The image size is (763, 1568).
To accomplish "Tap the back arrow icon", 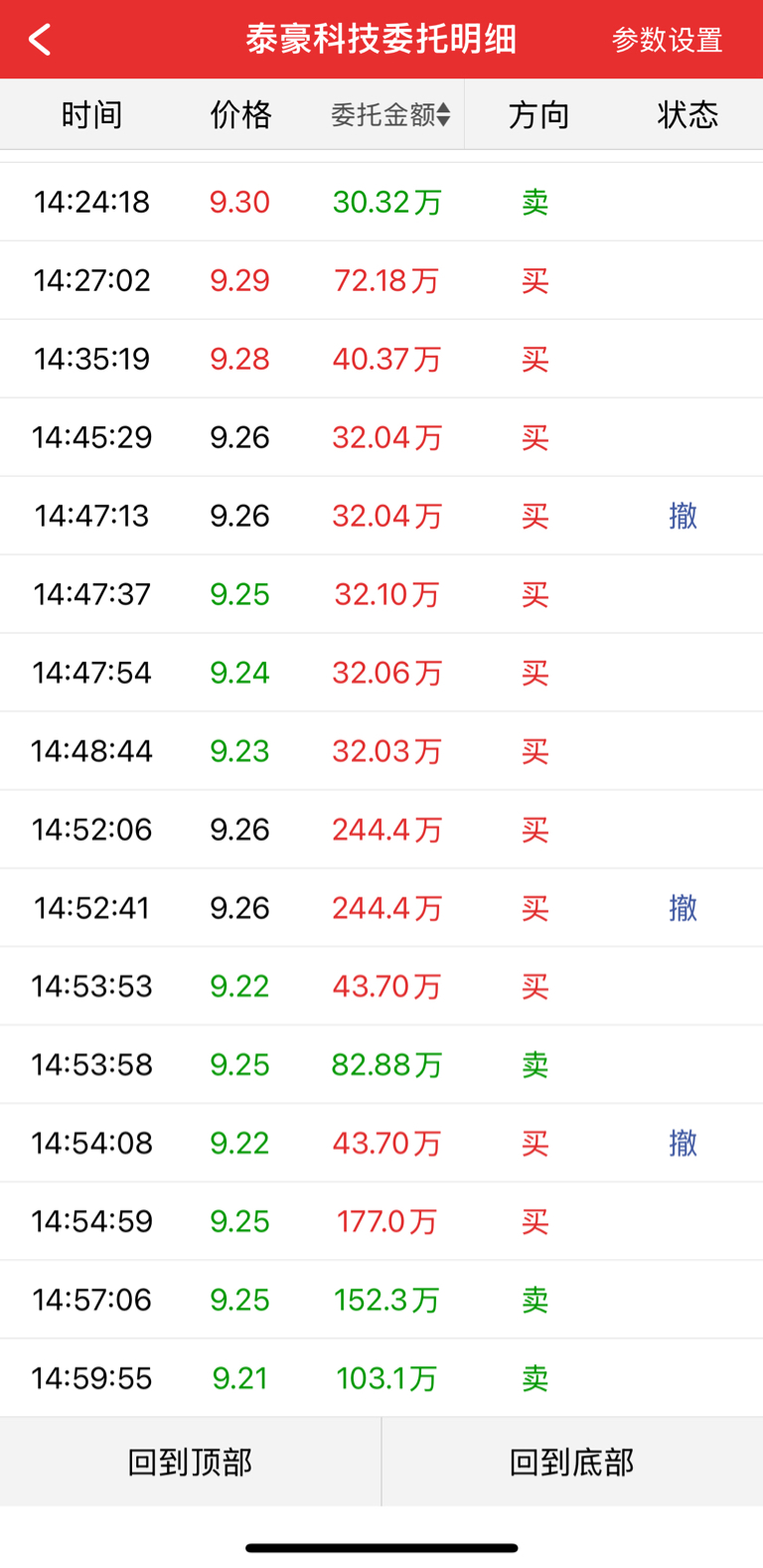I will (x=40, y=40).
